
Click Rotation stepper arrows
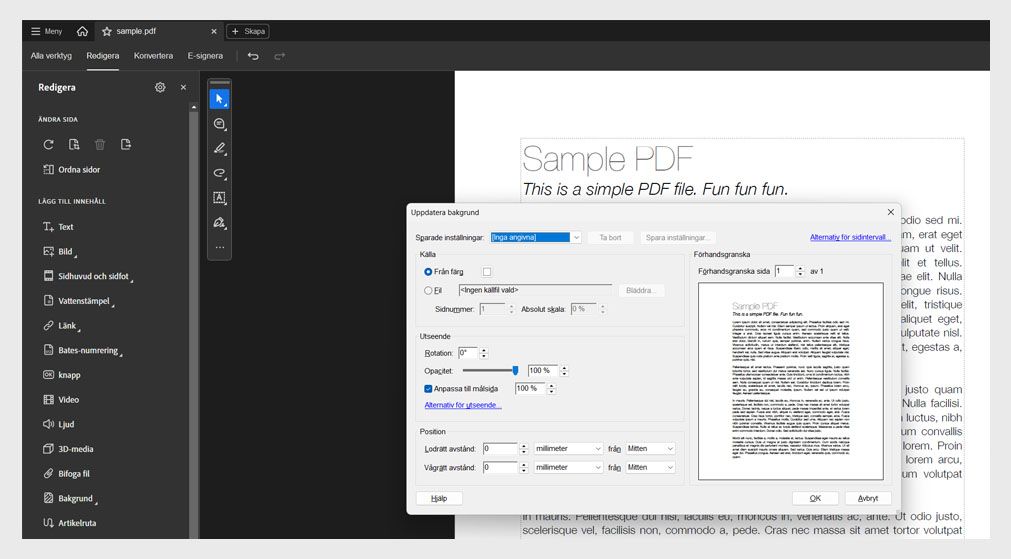point(484,353)
